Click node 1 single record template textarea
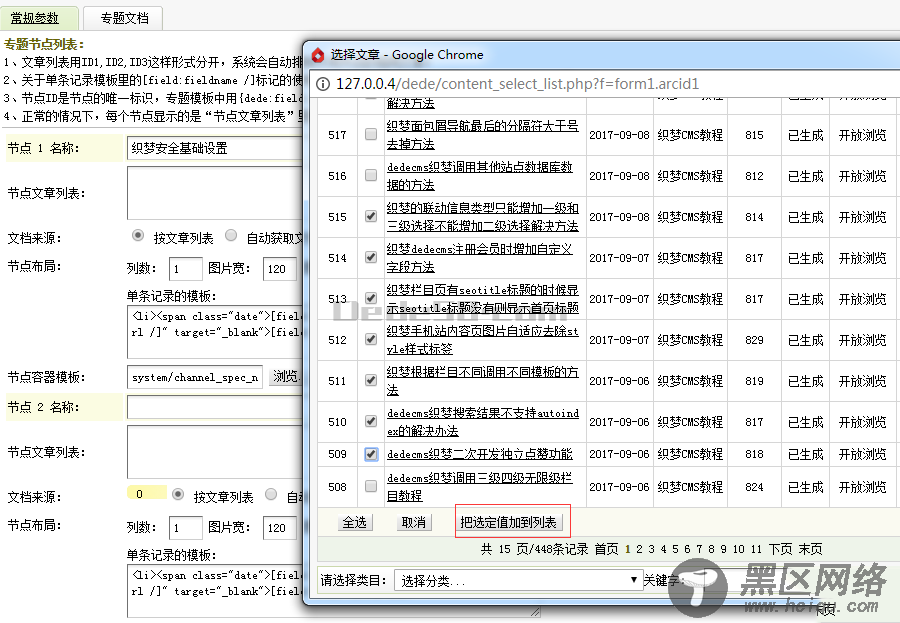The width and height of the screenshot is (900, 623). point(215,332)
